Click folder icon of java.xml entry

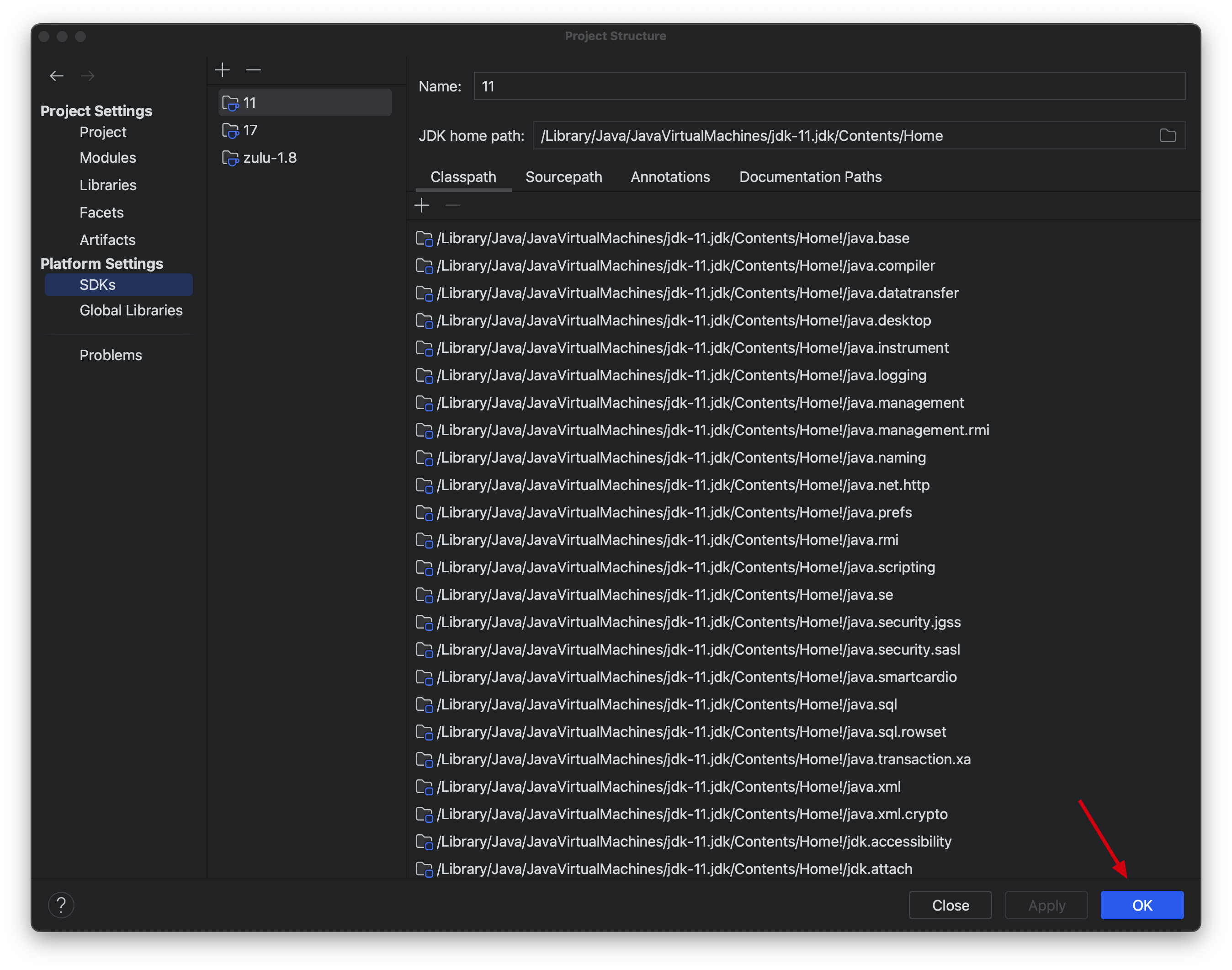pyautogui.click(x=424, y=787)
